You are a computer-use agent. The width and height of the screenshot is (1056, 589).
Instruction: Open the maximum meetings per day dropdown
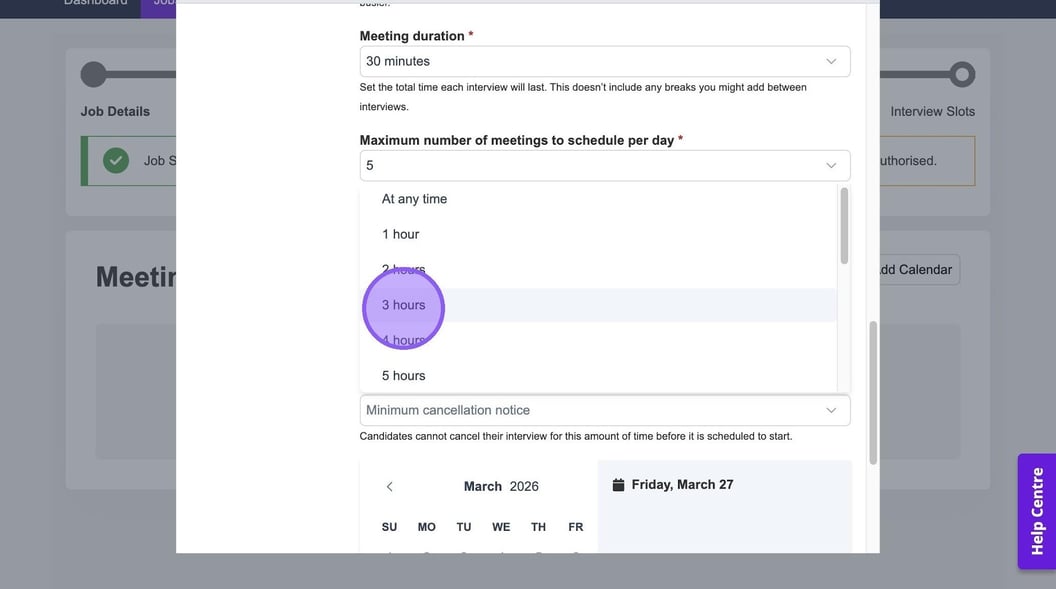pyautogui.click(x=604, y=165)
